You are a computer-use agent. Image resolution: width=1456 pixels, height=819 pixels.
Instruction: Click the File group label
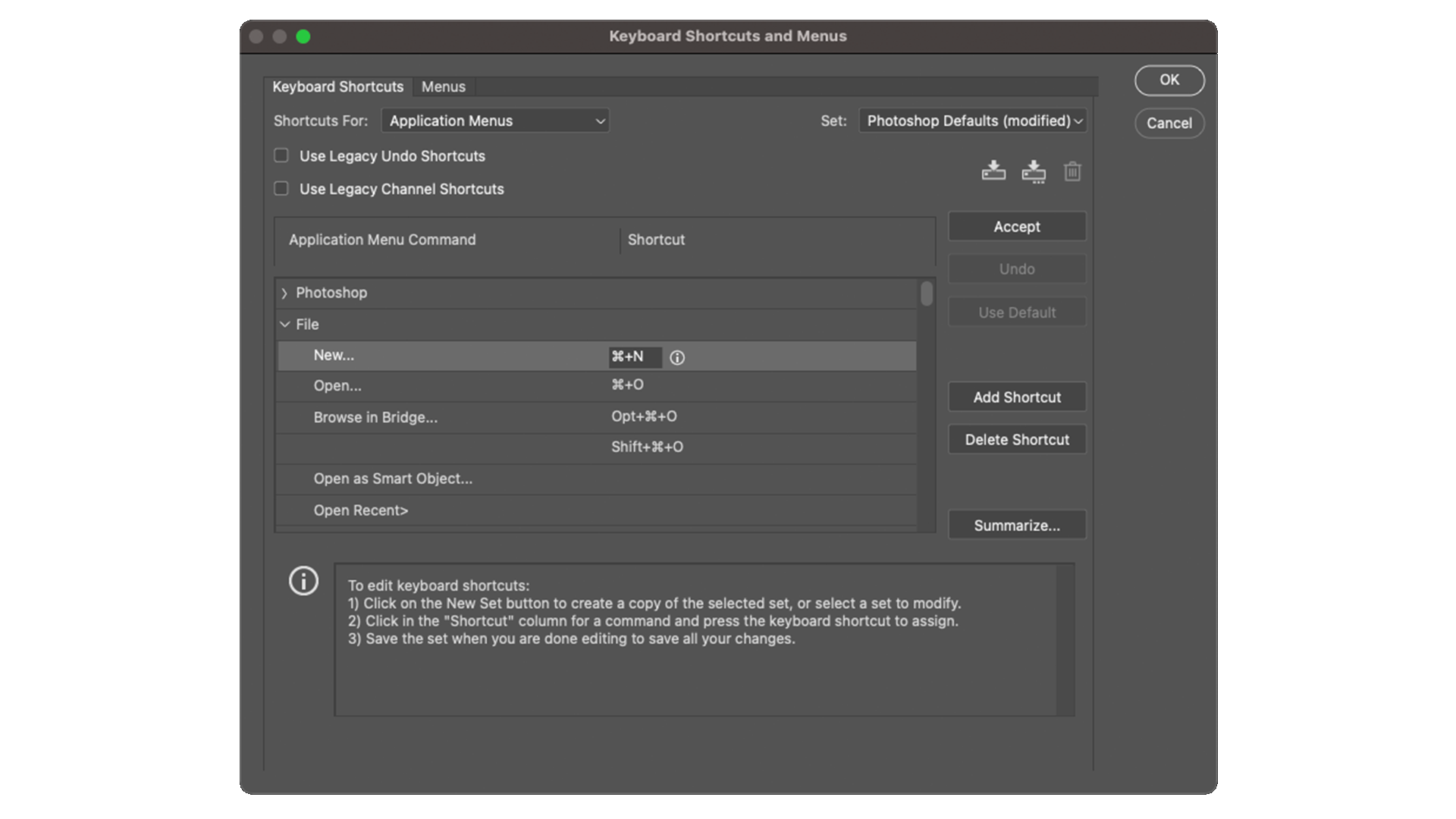click(x=307, y=325)
